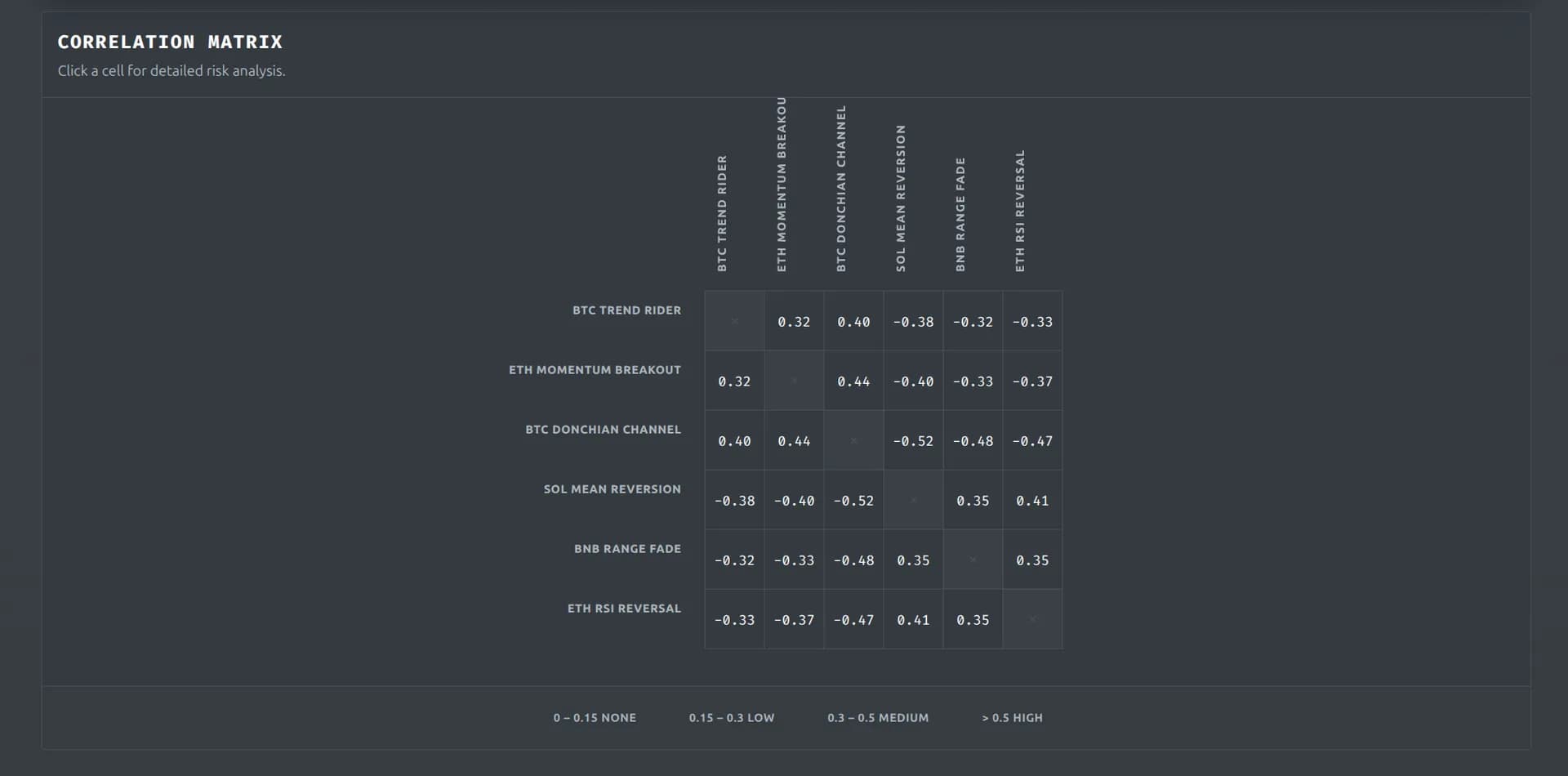Viewport: 1568px width, 776px height.
Task: Click BTC Donchian Channel row, BNB Range Fade cell -0.48
Action: click(973, 440)
